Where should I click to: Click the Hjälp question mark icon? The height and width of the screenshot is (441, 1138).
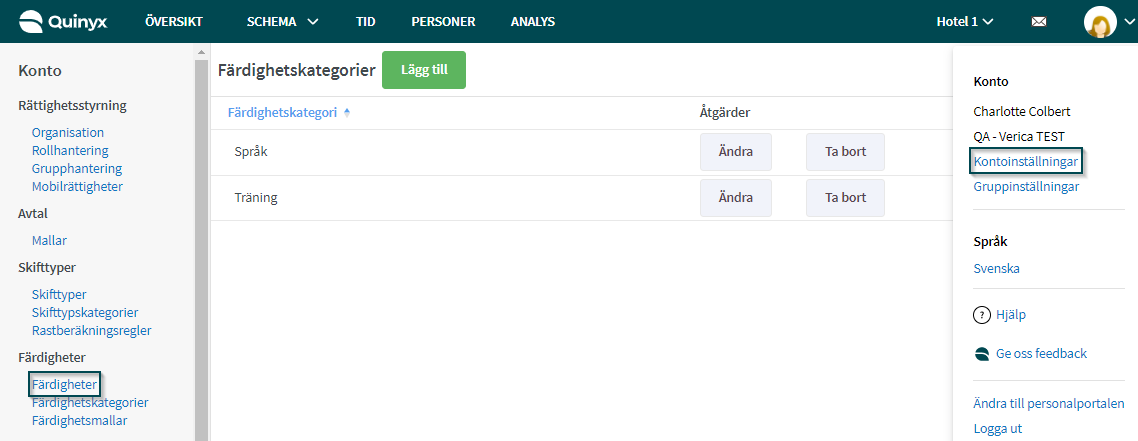coord(981,315)
